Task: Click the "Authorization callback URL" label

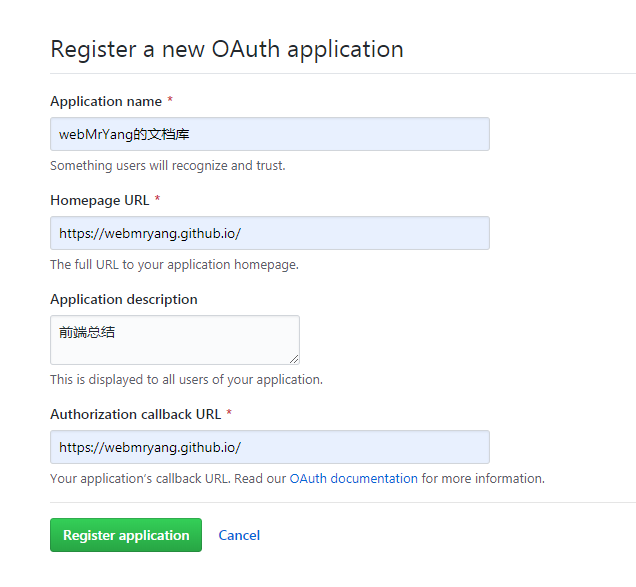Action: (x=135, y=414)
